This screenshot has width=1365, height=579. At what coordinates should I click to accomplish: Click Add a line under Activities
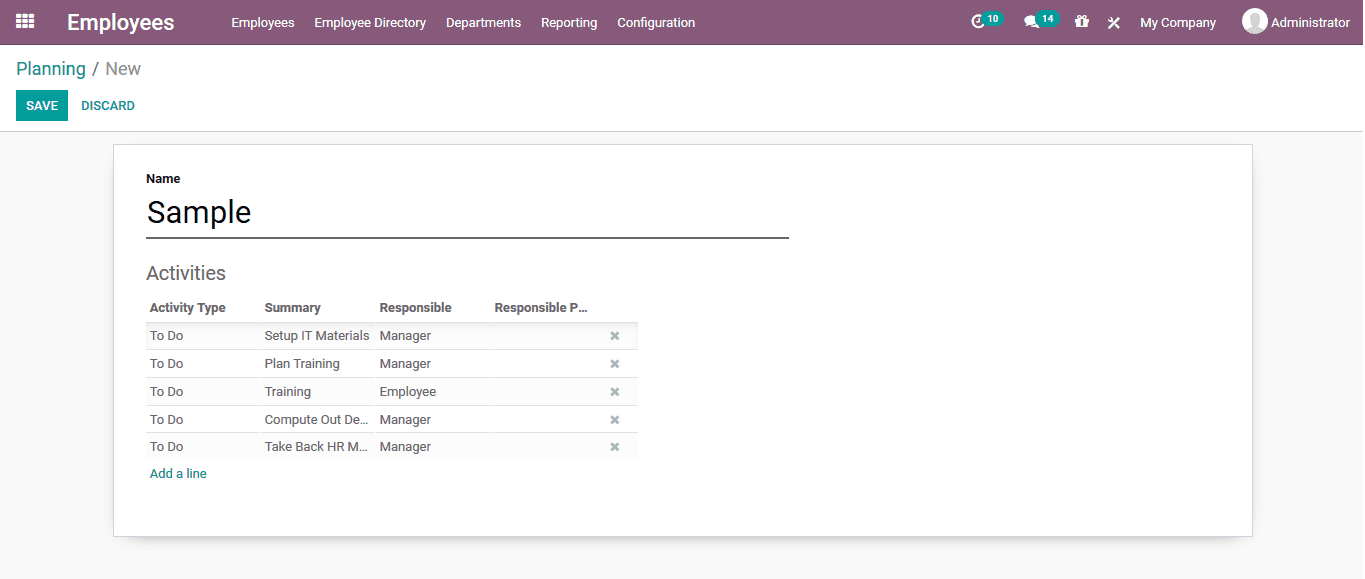pyautogui.click(x=178, y=473)
